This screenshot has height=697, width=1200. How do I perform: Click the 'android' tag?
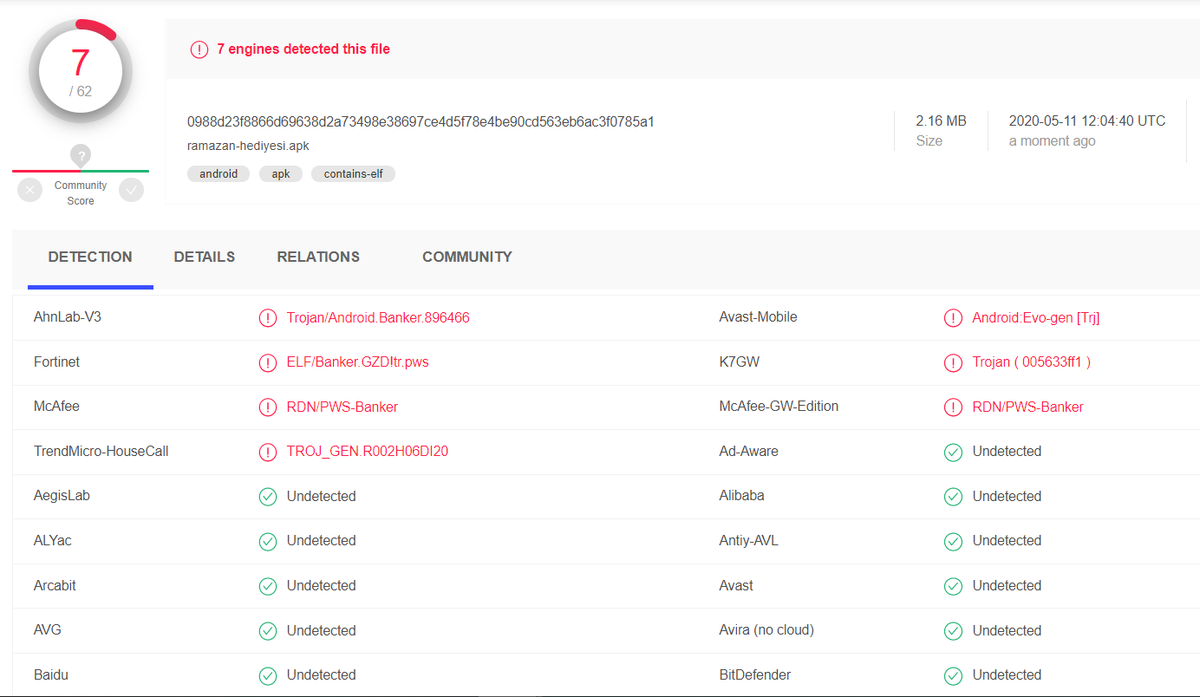(218, 174)
